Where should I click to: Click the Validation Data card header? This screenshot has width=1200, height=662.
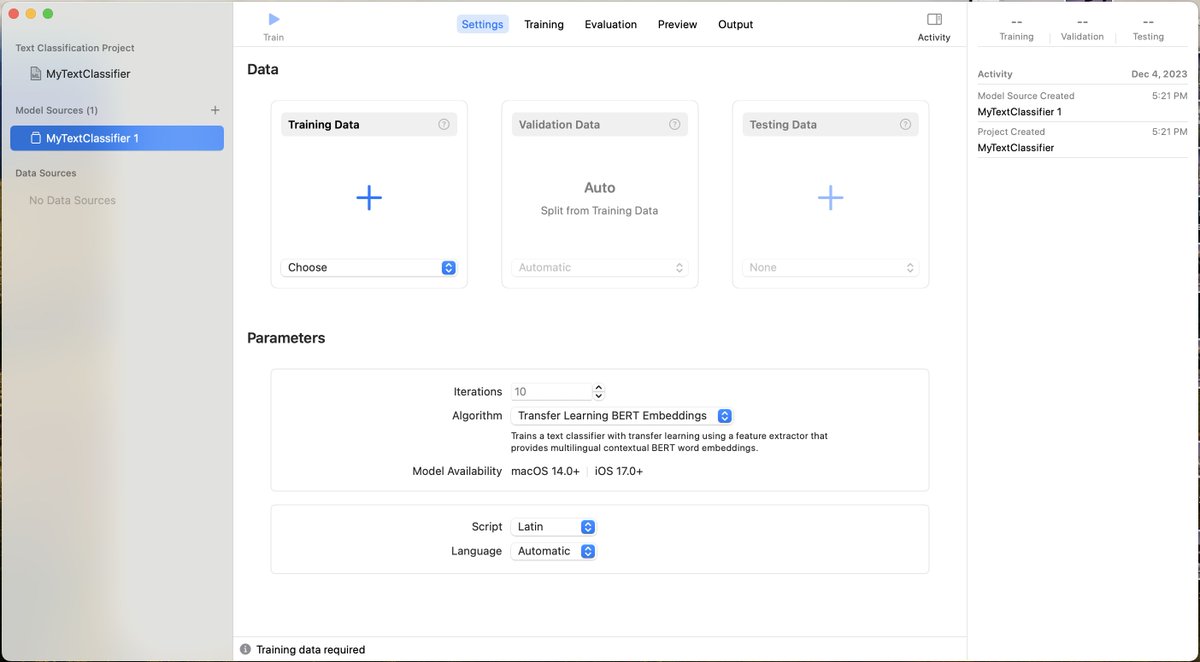point(600,125)
